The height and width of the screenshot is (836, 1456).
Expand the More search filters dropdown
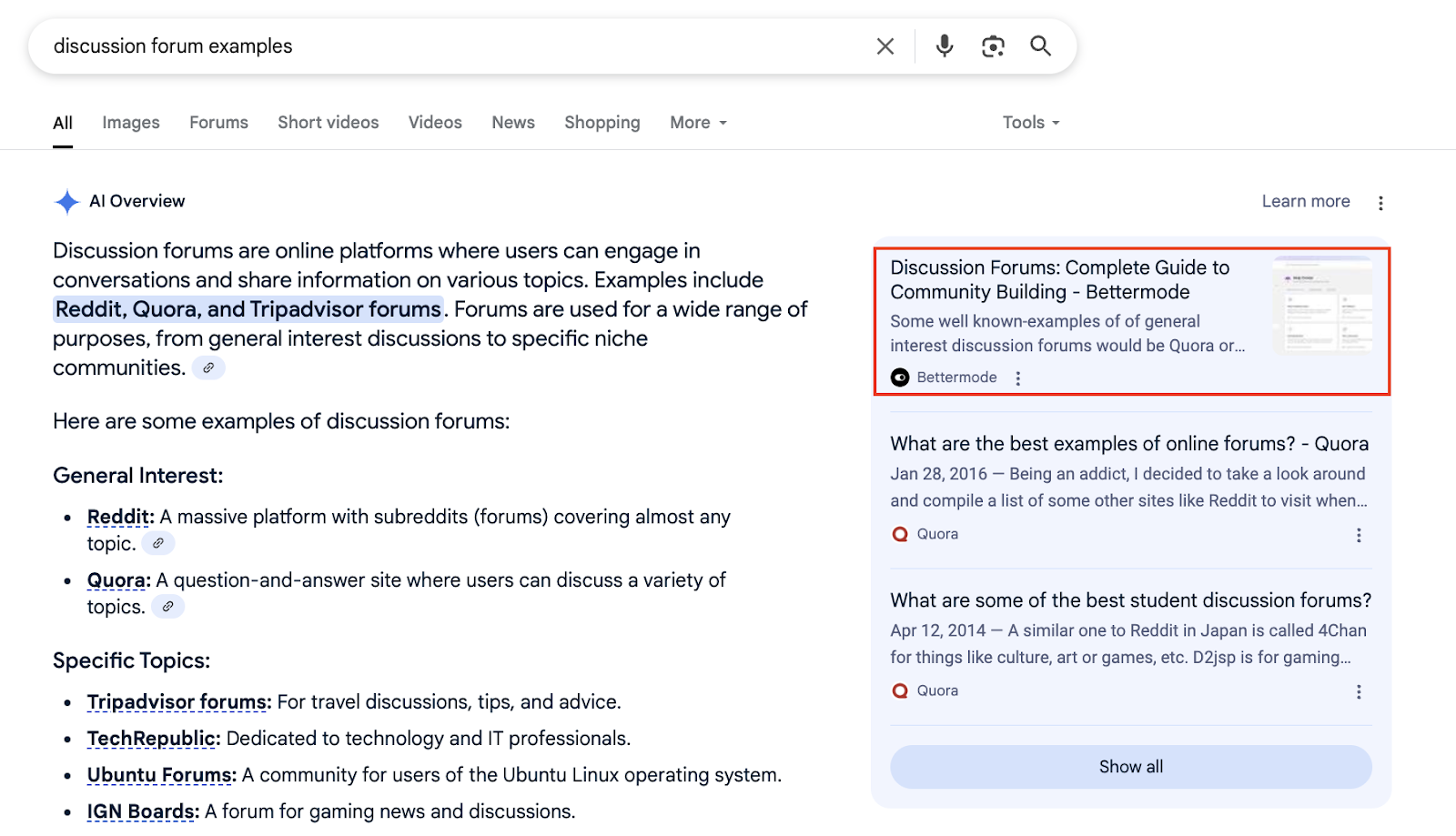698,123
